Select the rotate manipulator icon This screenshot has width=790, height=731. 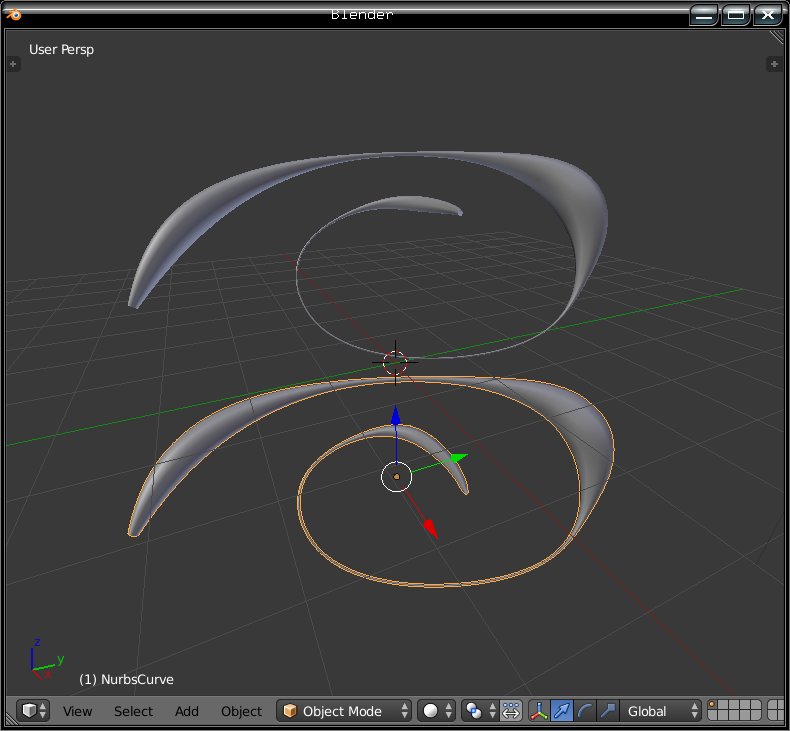pos(585,711)
